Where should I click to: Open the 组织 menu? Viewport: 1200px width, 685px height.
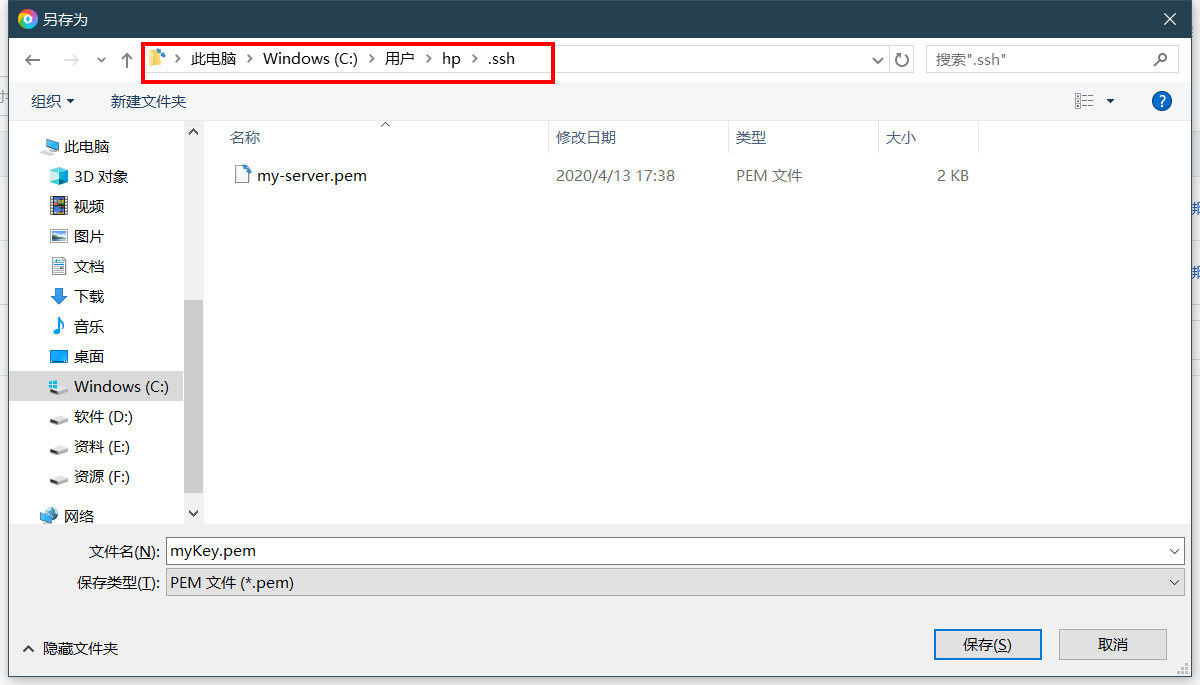[x=53, y=101]
